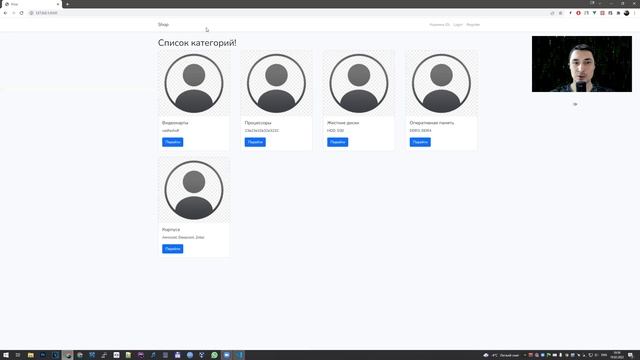Select the Жесткие диски card title

click(343, 123)
